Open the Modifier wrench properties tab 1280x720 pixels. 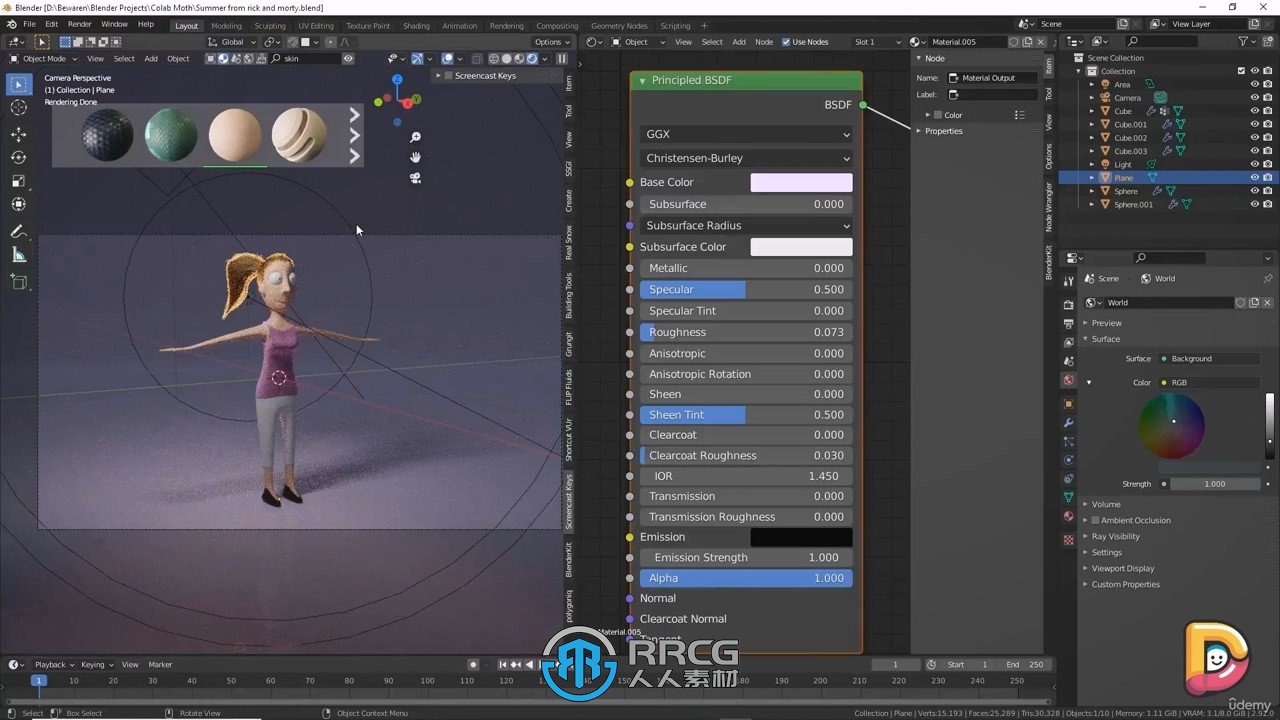[x=1069, y=423]
